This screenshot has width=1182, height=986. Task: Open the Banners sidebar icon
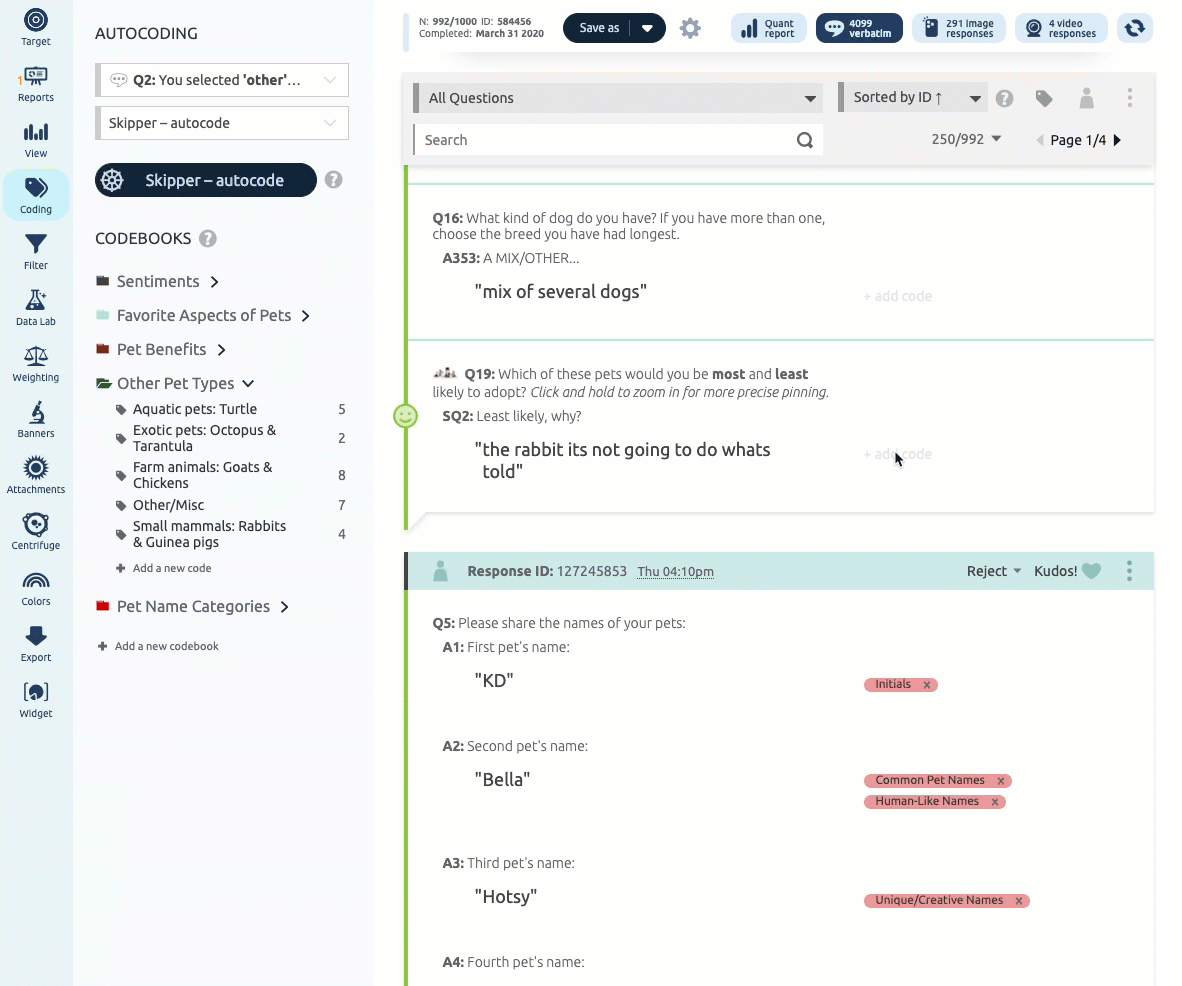tap(35, 419)
